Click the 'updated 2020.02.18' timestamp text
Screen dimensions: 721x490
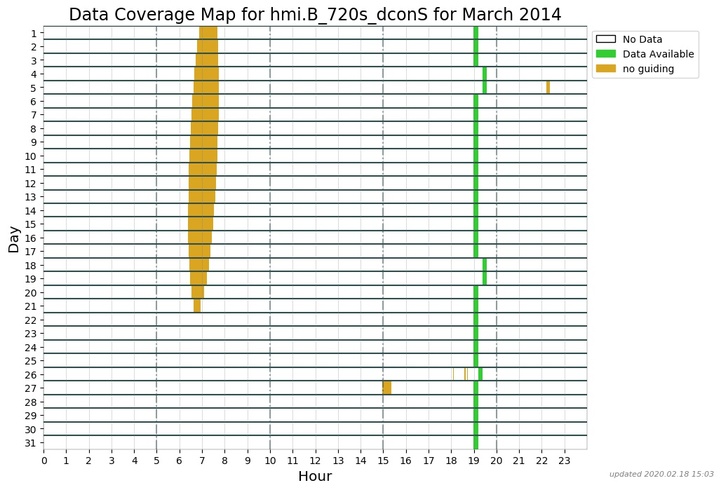pos(661,474)
